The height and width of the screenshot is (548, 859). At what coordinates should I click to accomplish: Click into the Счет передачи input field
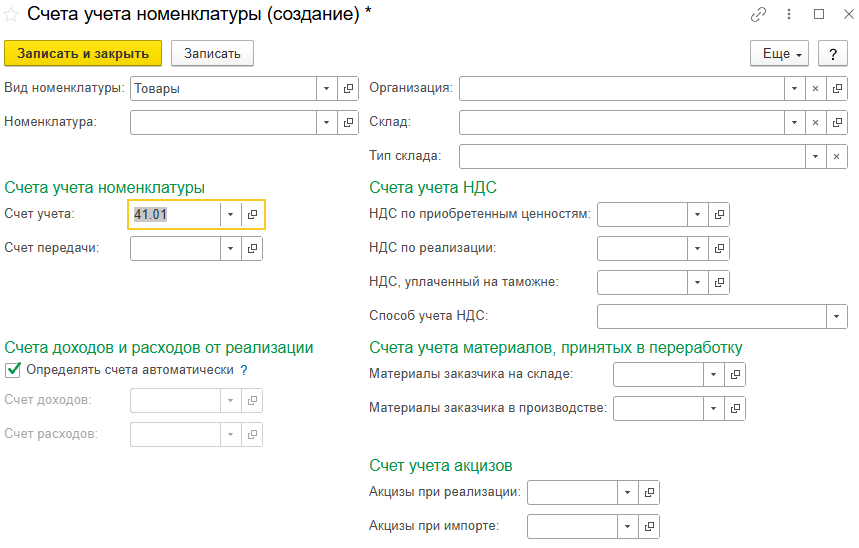(175, 248)
